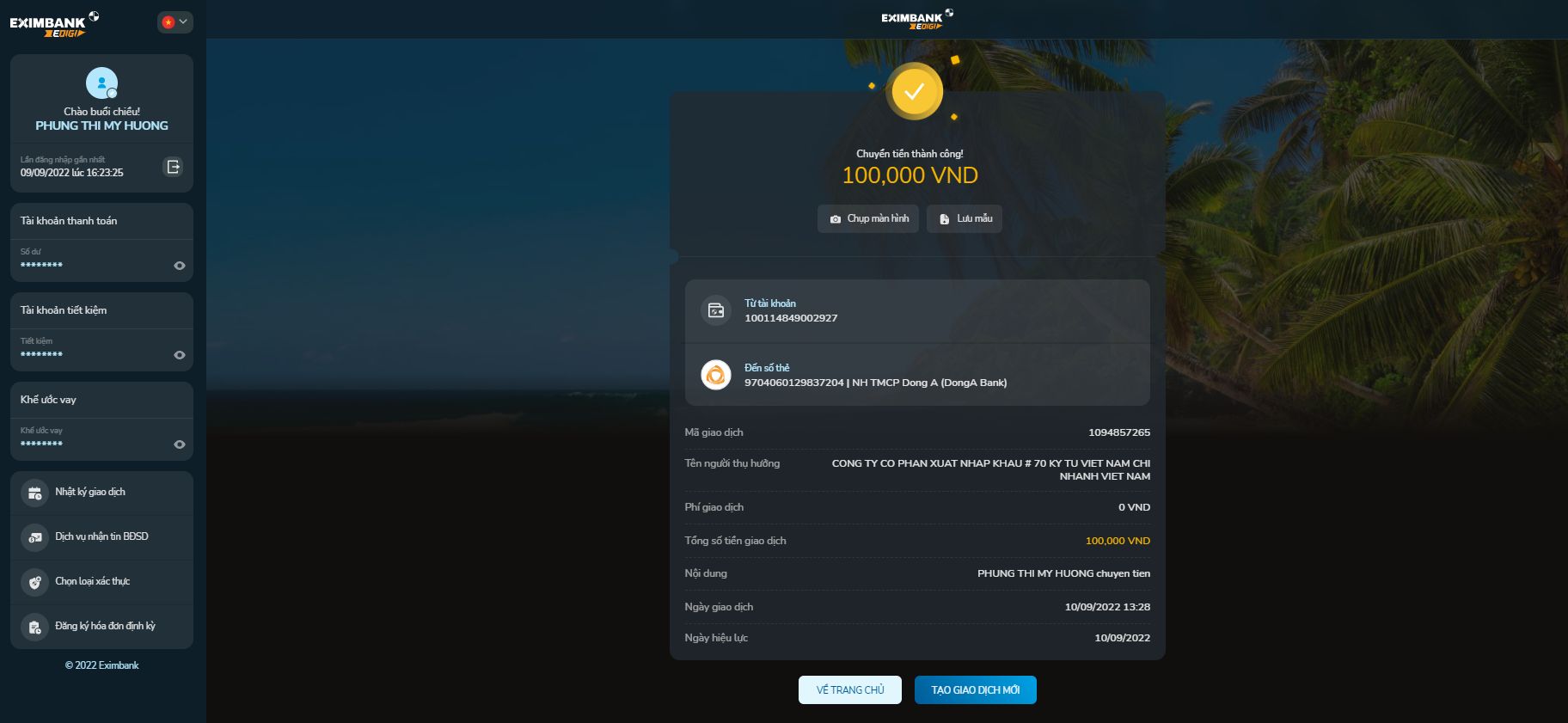Image resolution: width=1568 pixels, height=723 pixels.
Task: Expand the Tài khoản thanh toán section
Action: point(101,221)
